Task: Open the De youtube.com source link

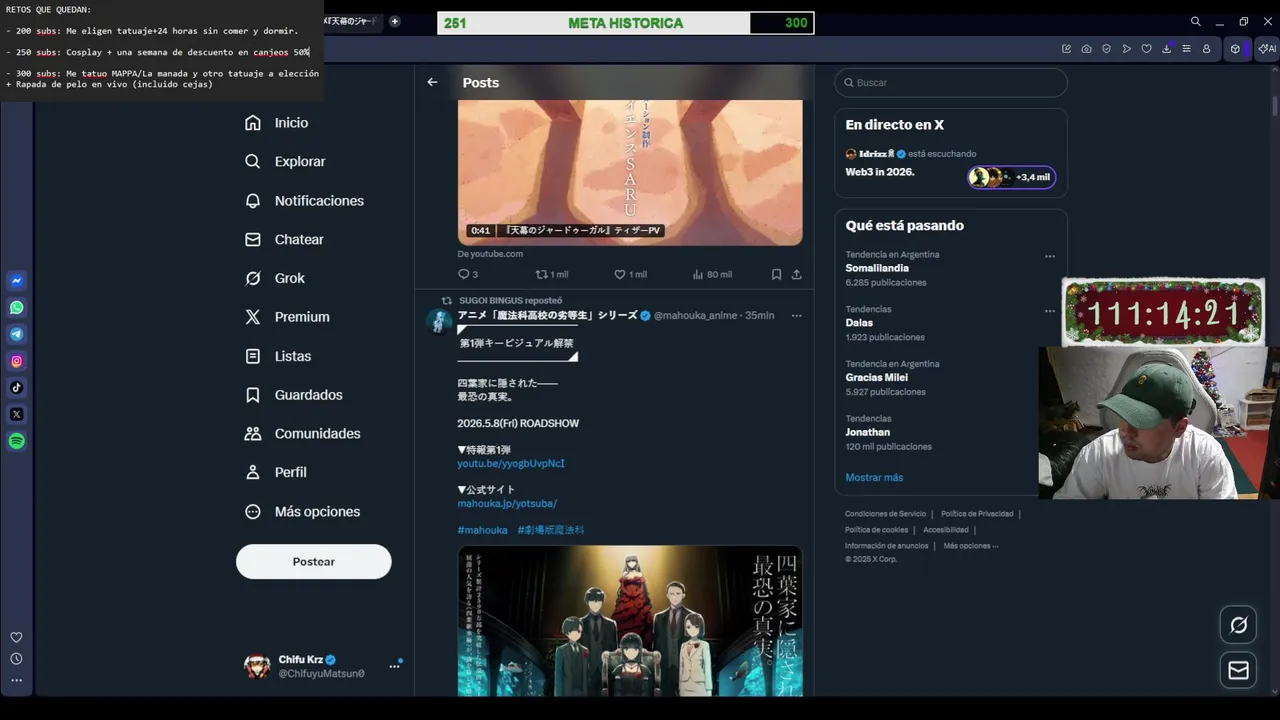Action: [490, 254]
